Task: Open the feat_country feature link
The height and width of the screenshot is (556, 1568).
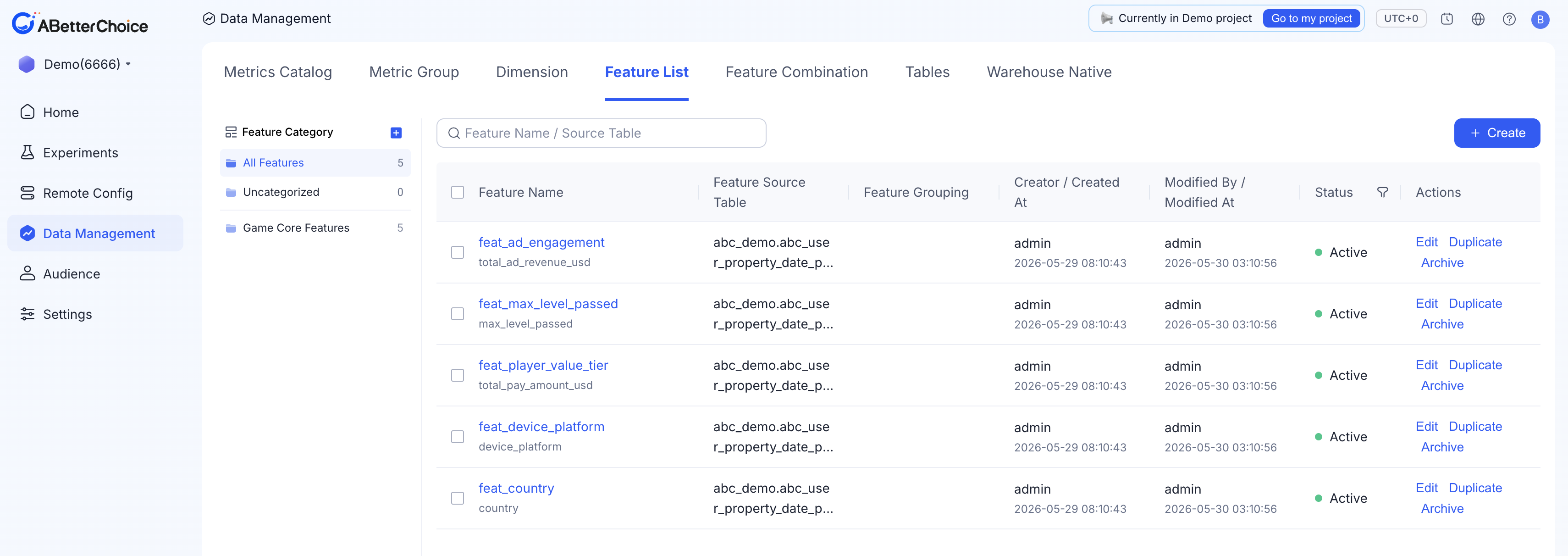Action: click(516, 489)
